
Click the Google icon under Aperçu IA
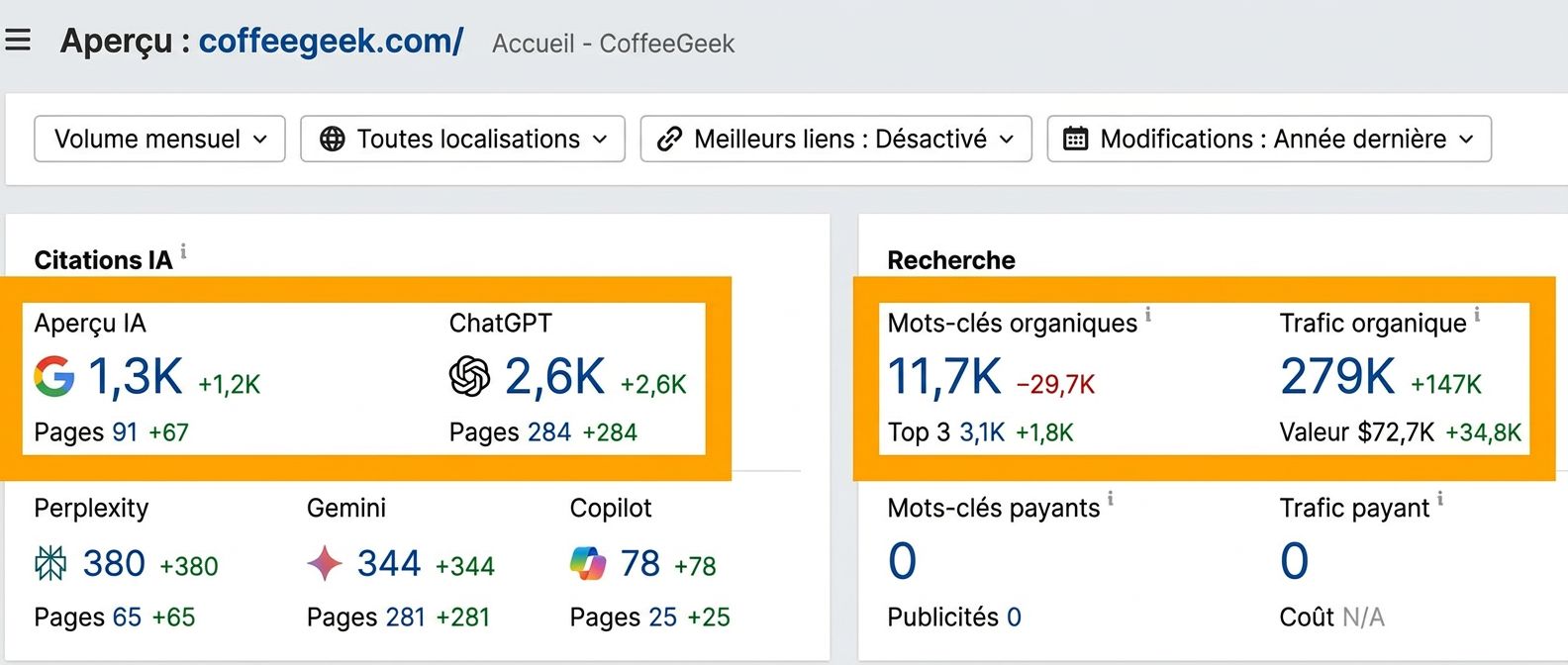[54, 377]
